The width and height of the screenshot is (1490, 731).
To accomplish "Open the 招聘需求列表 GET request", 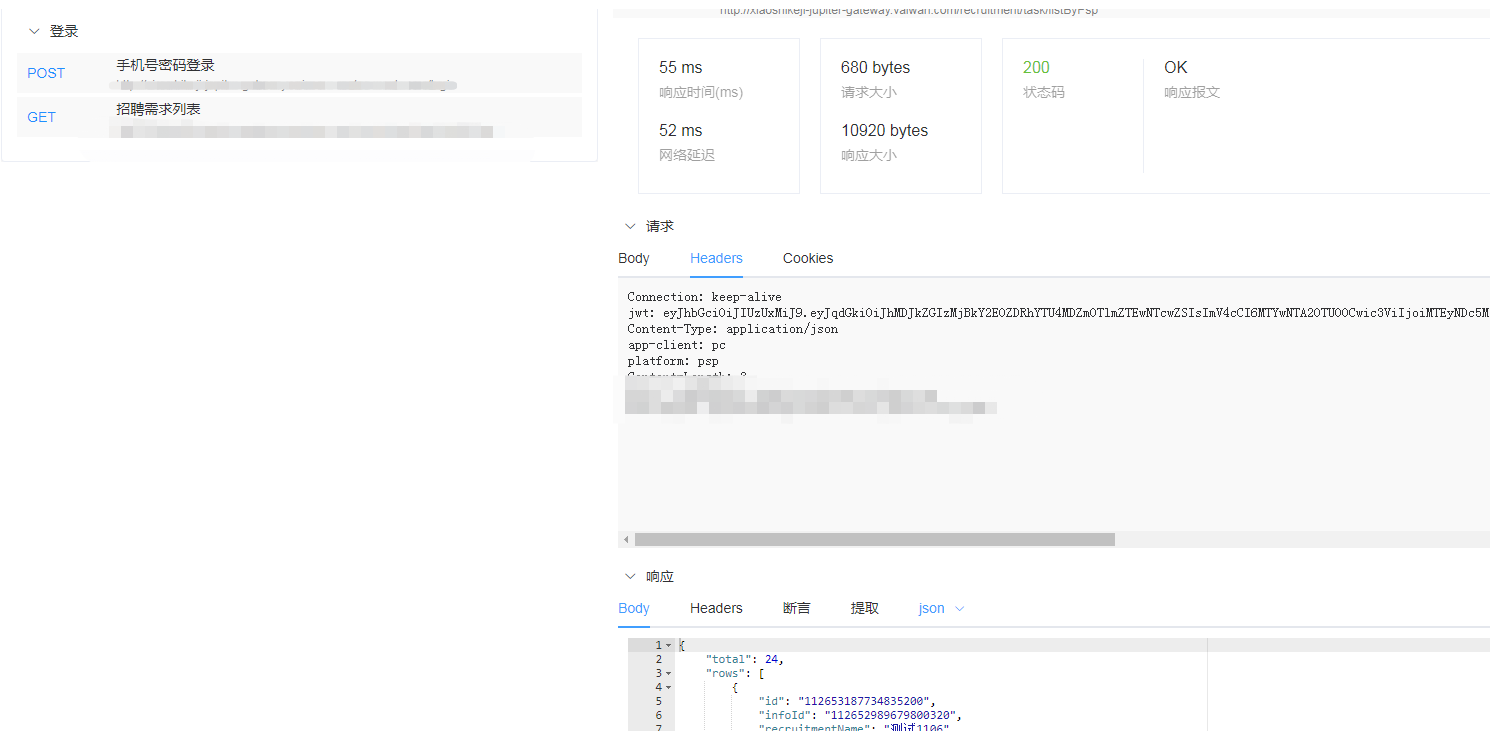I will click(299, 117).
